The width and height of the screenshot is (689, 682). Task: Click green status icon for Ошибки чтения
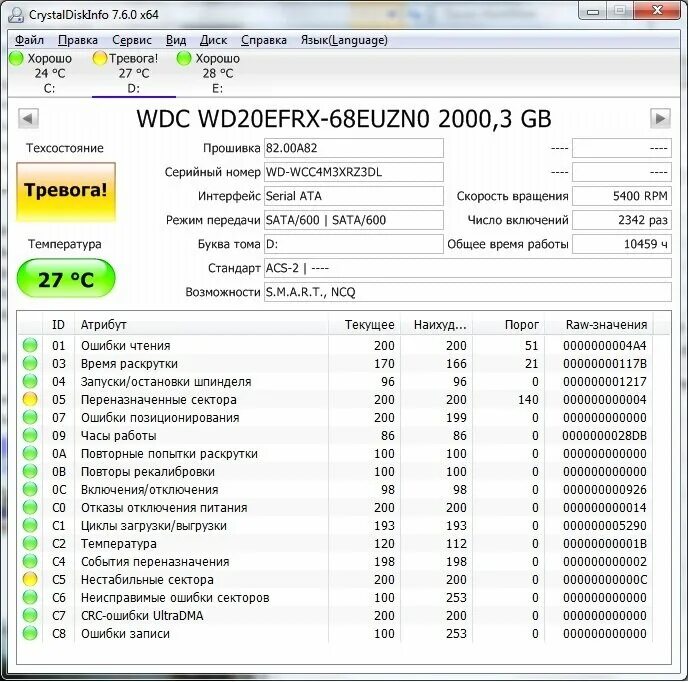[30, 345]
